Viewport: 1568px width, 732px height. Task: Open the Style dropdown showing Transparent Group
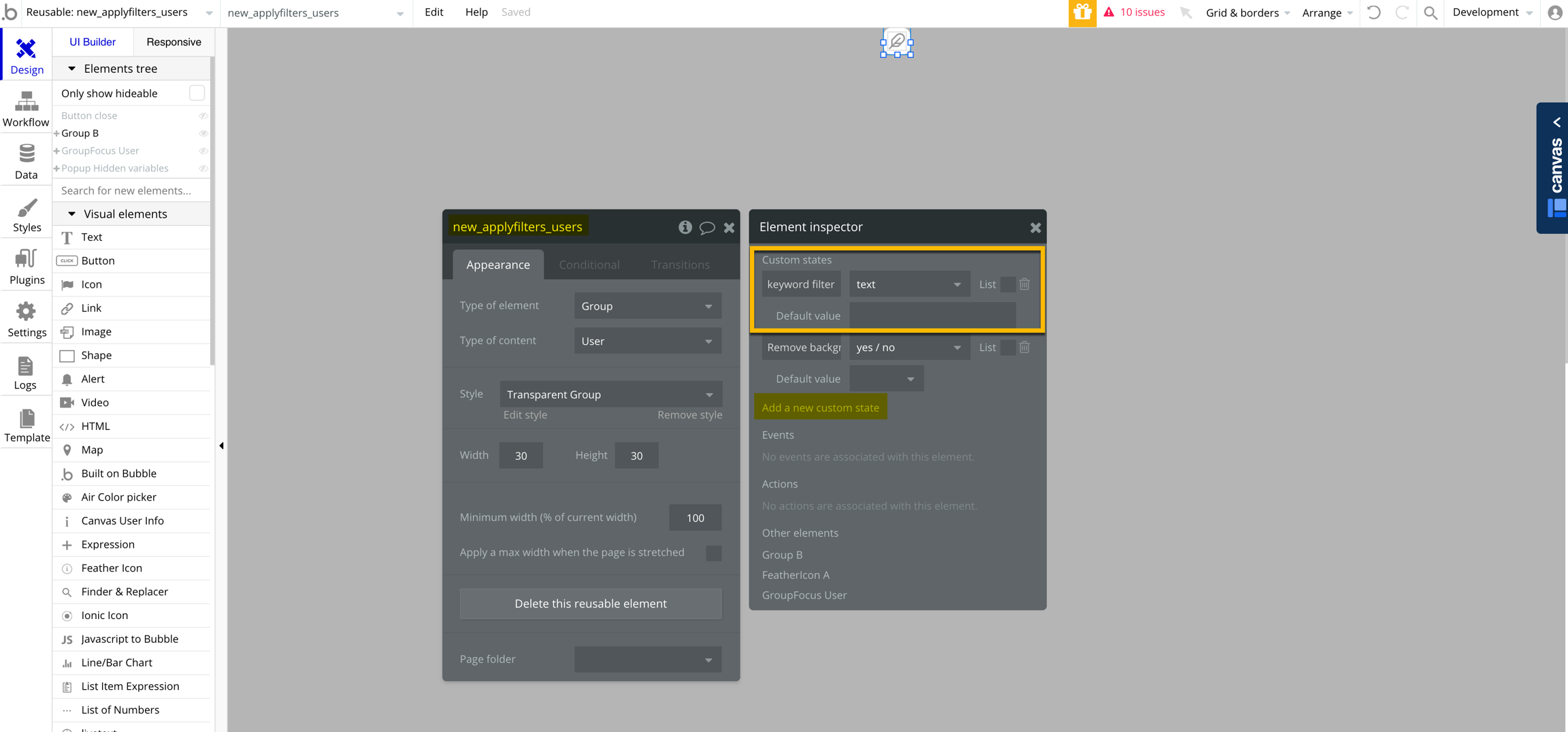point(610,395)
